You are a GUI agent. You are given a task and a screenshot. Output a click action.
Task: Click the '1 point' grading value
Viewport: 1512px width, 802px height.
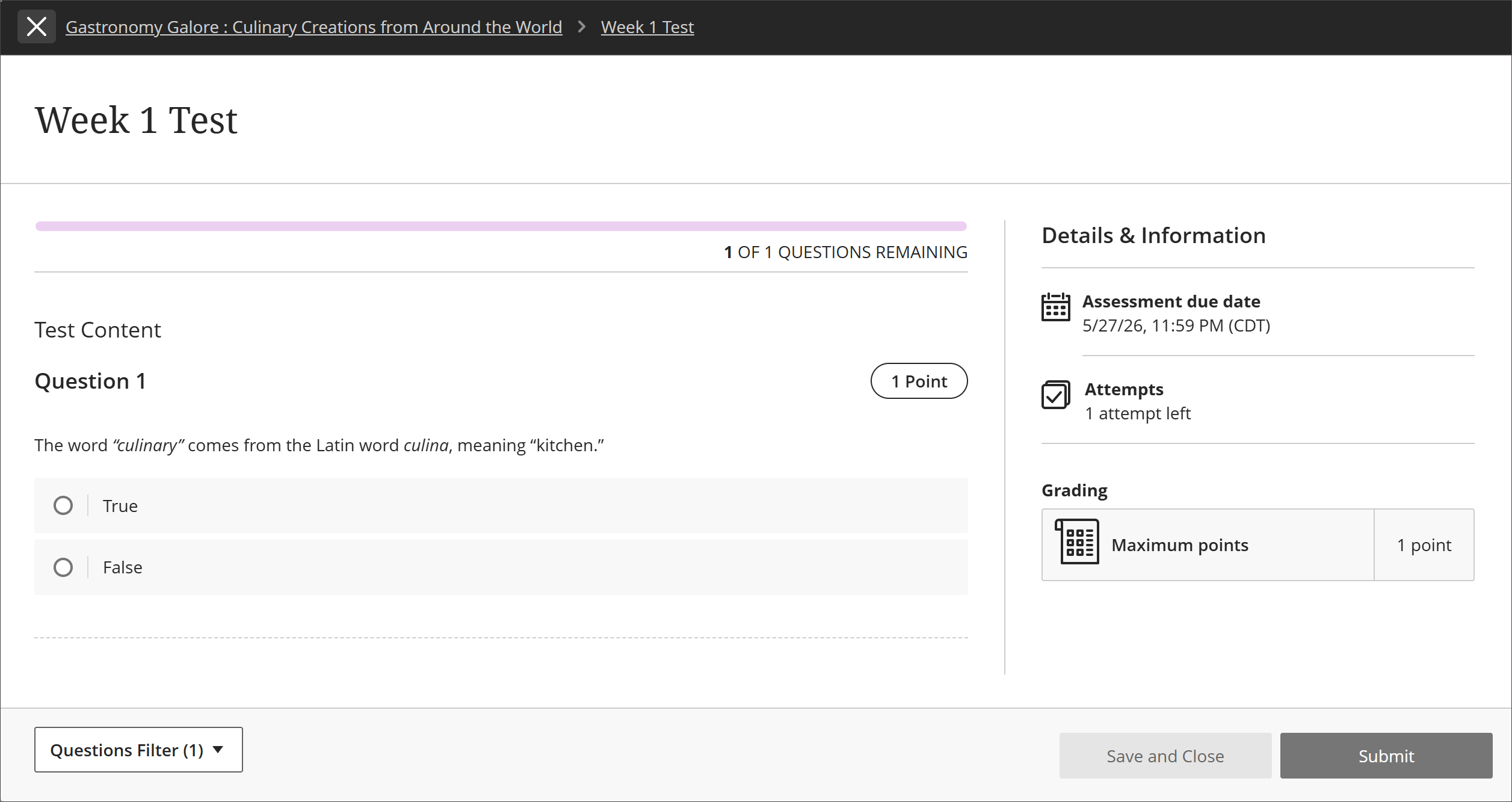click(1424, 545)
